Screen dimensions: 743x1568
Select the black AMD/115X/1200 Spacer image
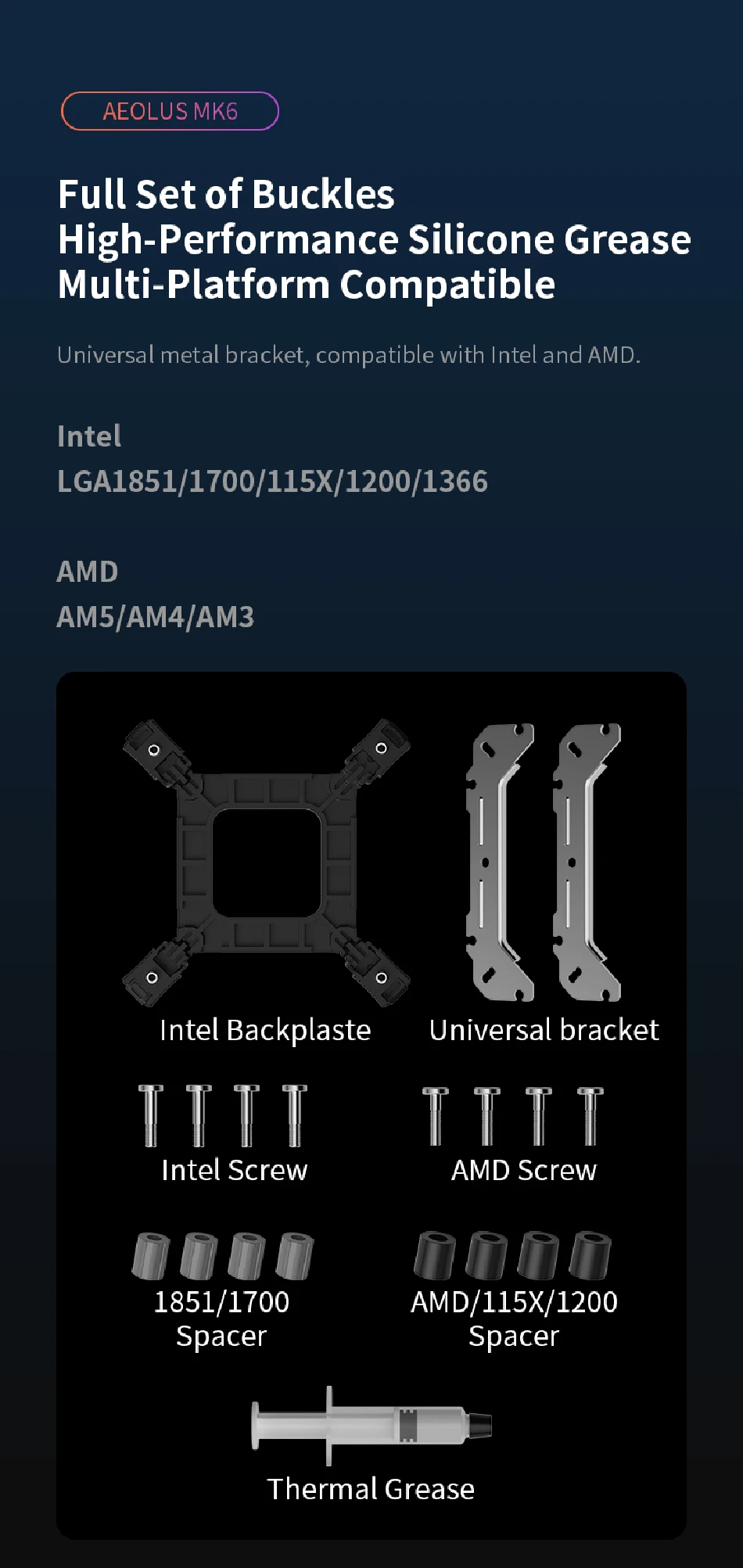513,1255
